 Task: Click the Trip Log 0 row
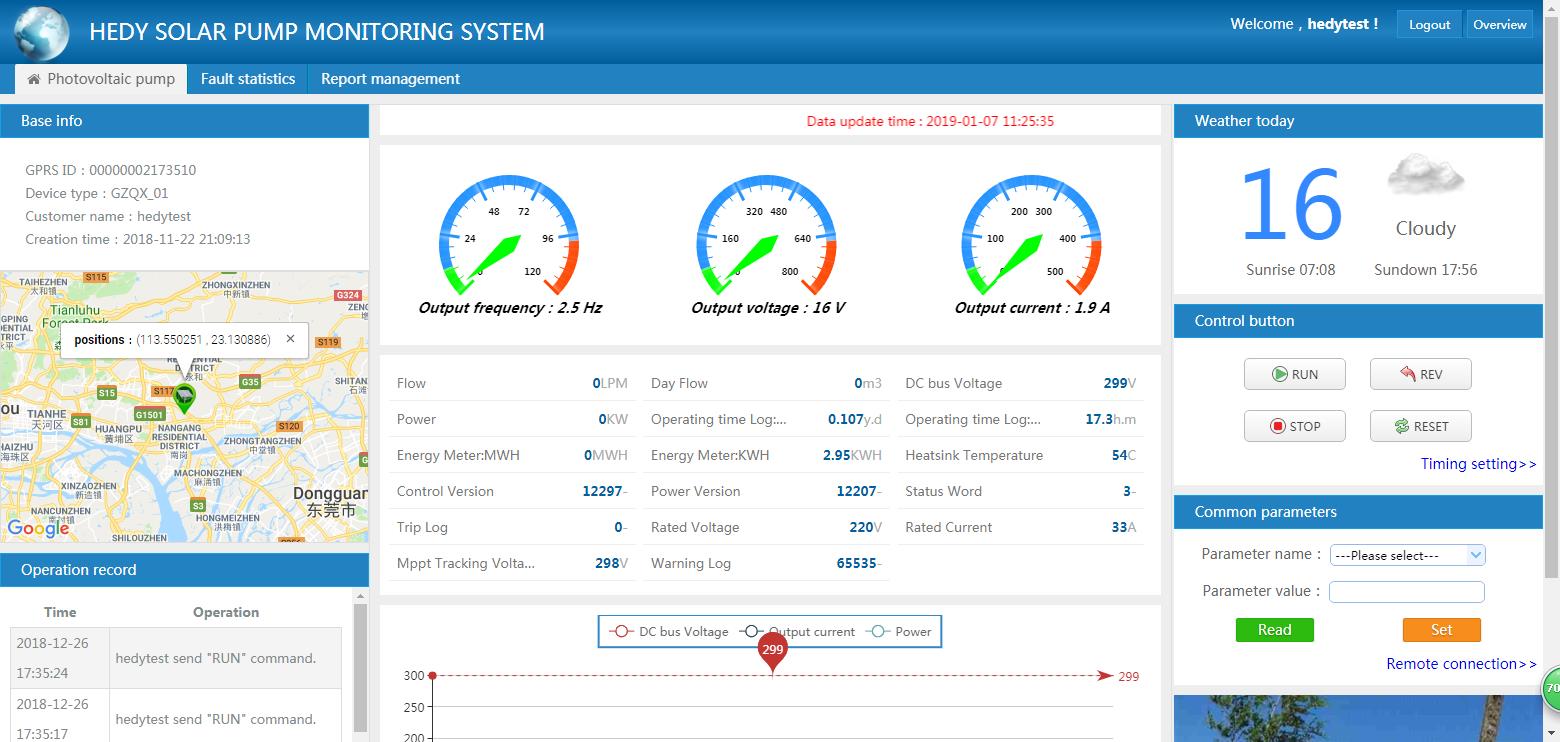[x=512, y=527]
